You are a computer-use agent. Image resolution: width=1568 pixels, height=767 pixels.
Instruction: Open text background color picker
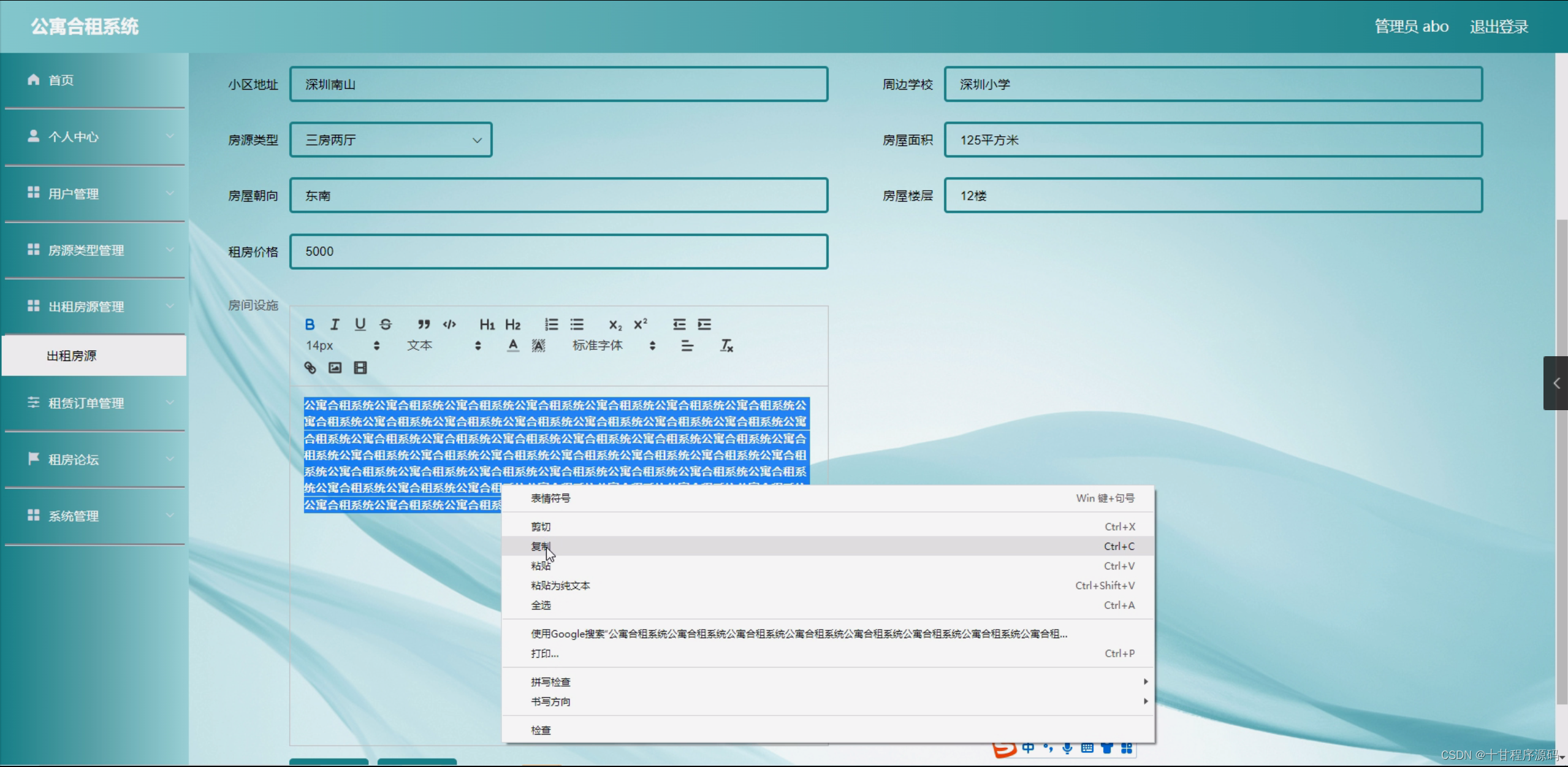tap(538, 346)
